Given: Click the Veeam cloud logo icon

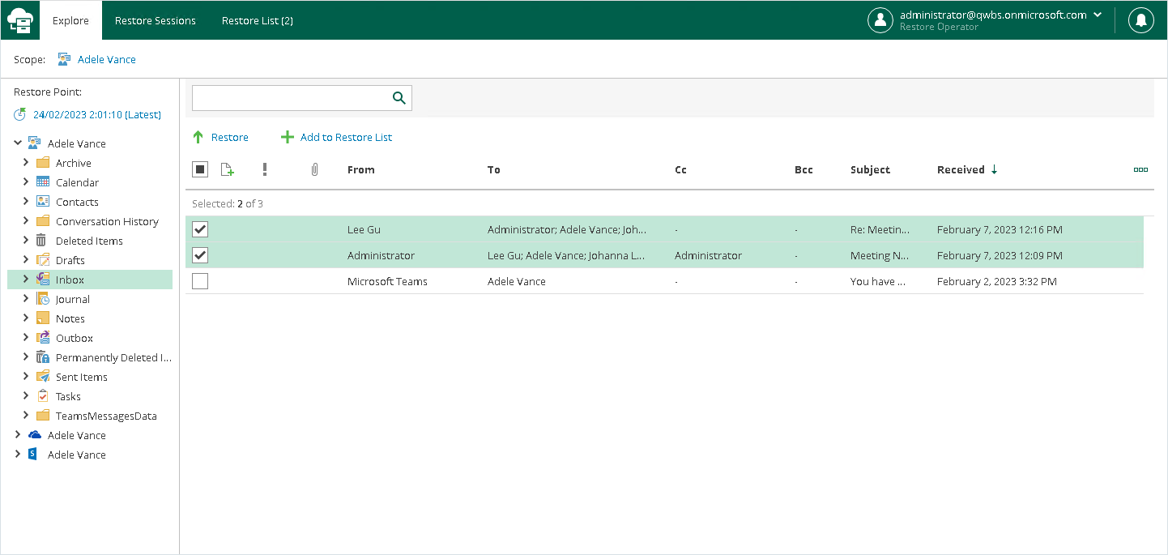Looking at the screenshot, I should pos(21,20).
